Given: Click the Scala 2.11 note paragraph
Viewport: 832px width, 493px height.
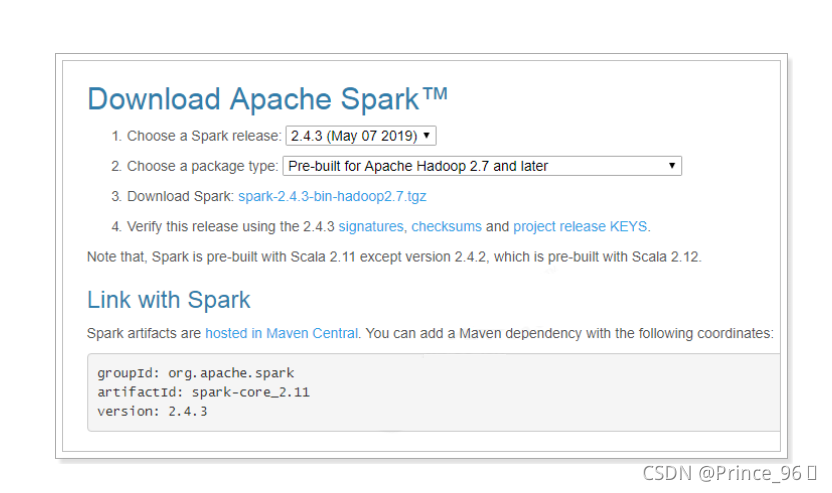Looking at the screenshot, I should [x=394, y=257].
